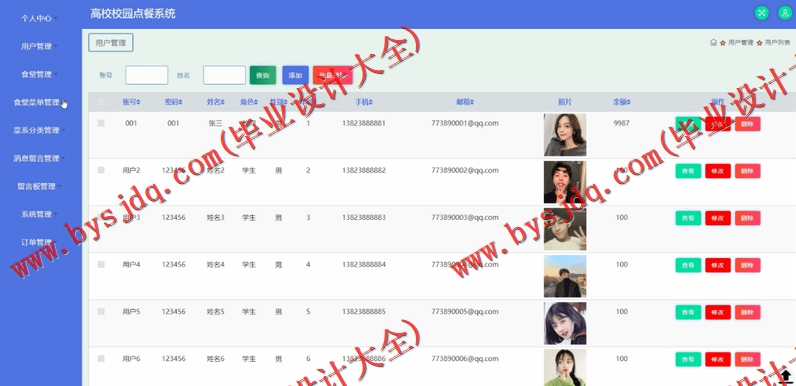
Task: Open photo thumbnail of 用户3
Action: (565, 230)
